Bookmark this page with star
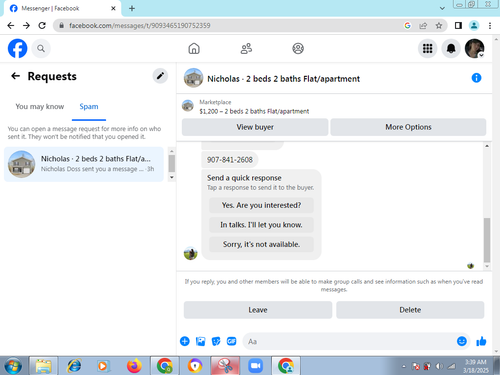This screenshot has width=500, height=375. pyautogui.click(x=439, y=26)
